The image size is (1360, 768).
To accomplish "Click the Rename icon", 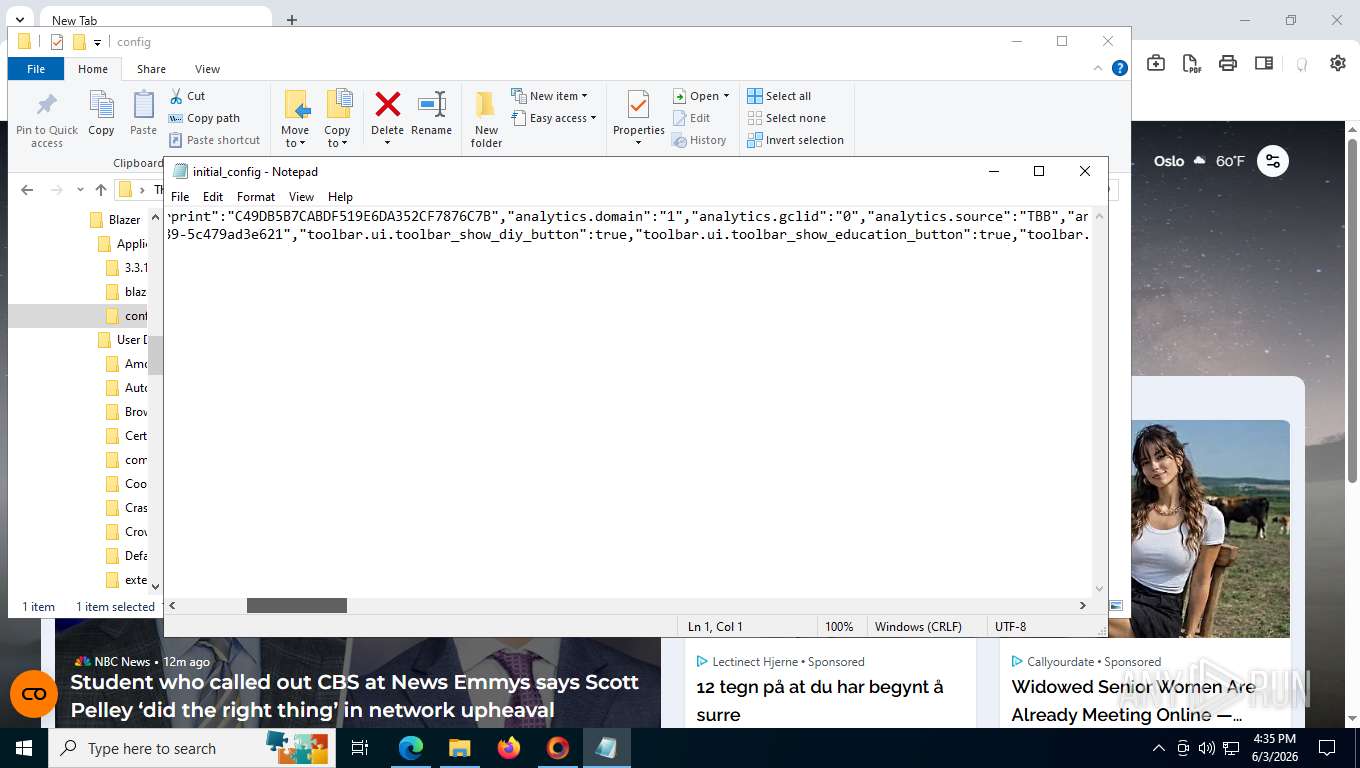I will 432,104.
